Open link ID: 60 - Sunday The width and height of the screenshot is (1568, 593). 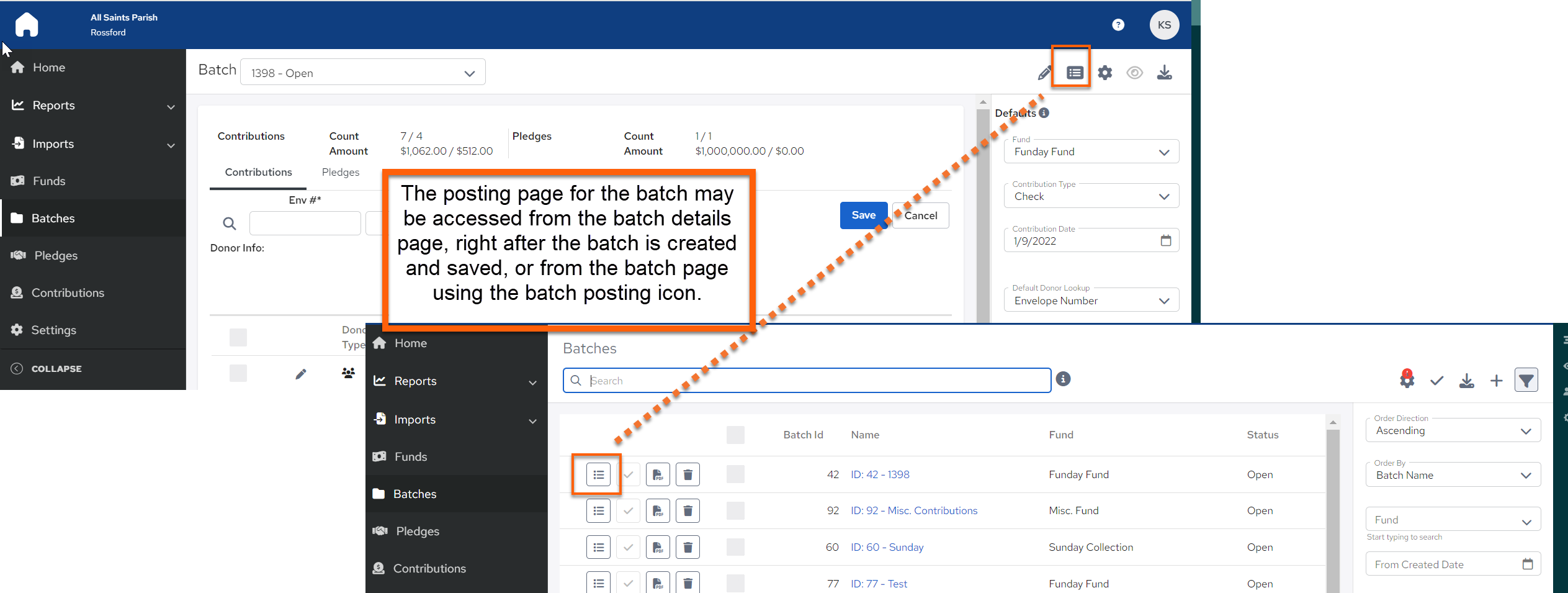(887, 547)
